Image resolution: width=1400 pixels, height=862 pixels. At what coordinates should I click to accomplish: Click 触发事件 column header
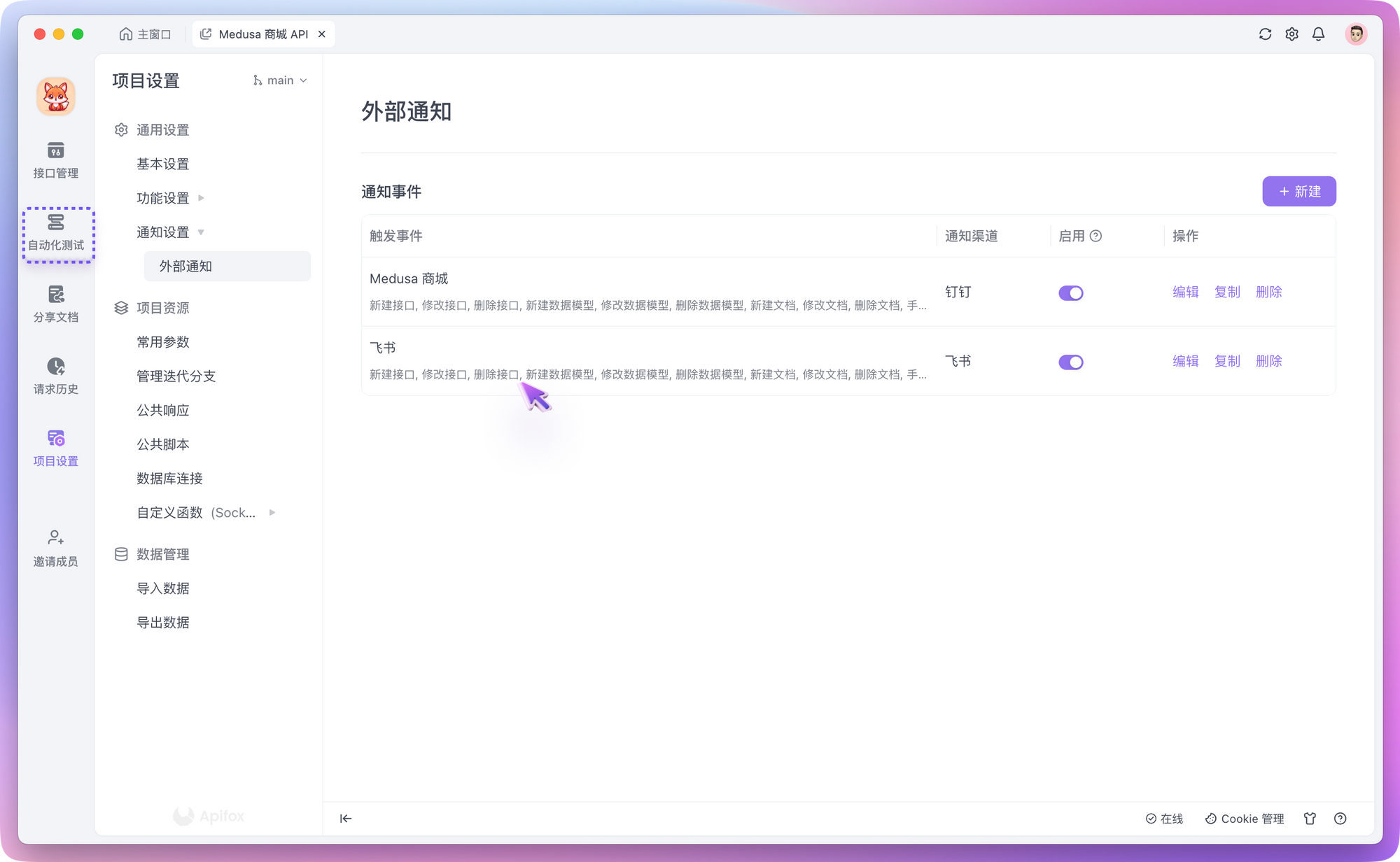(x=396, y=236)
